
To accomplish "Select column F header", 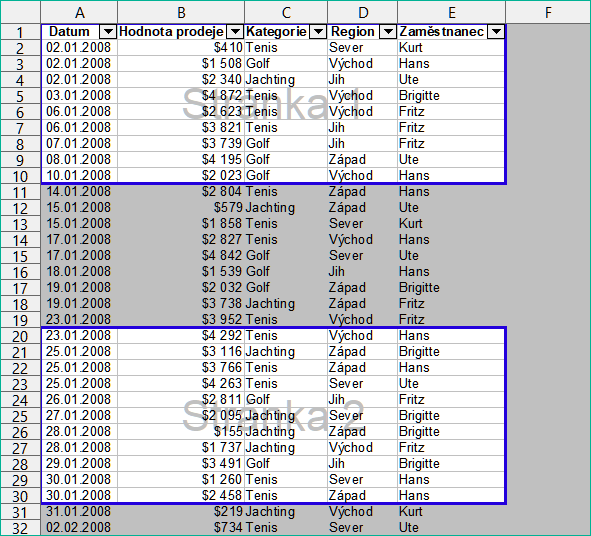I will pos(548,12).
